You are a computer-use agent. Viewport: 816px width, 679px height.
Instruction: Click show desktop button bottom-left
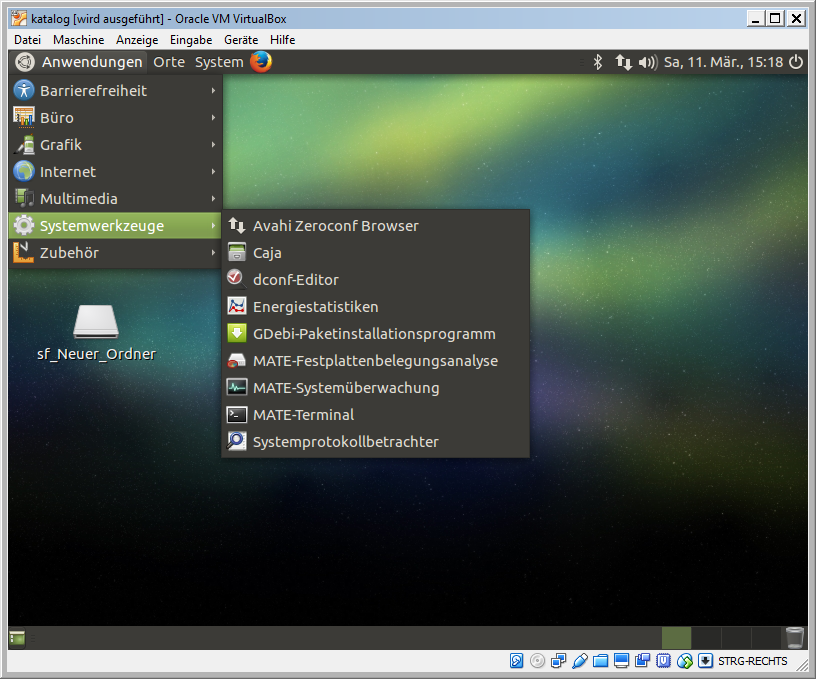(17, 638)
